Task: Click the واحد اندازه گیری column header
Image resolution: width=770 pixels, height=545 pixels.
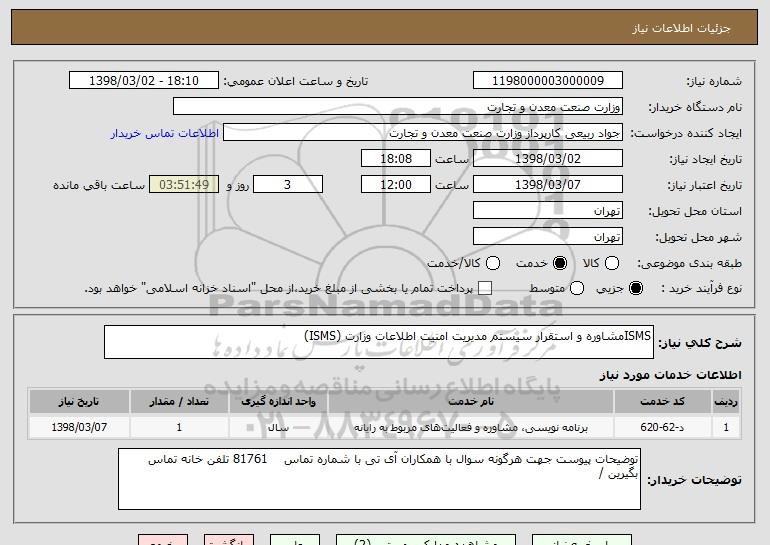Action: click(278, 402)
